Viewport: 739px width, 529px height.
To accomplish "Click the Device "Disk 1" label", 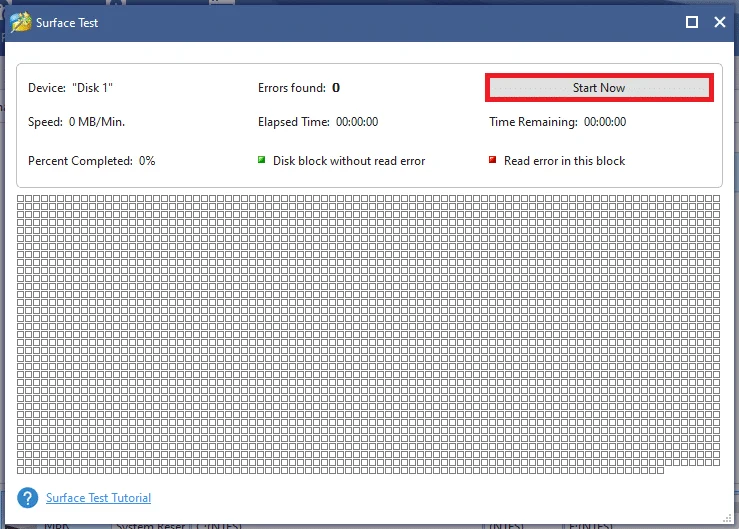I will 70,88.
